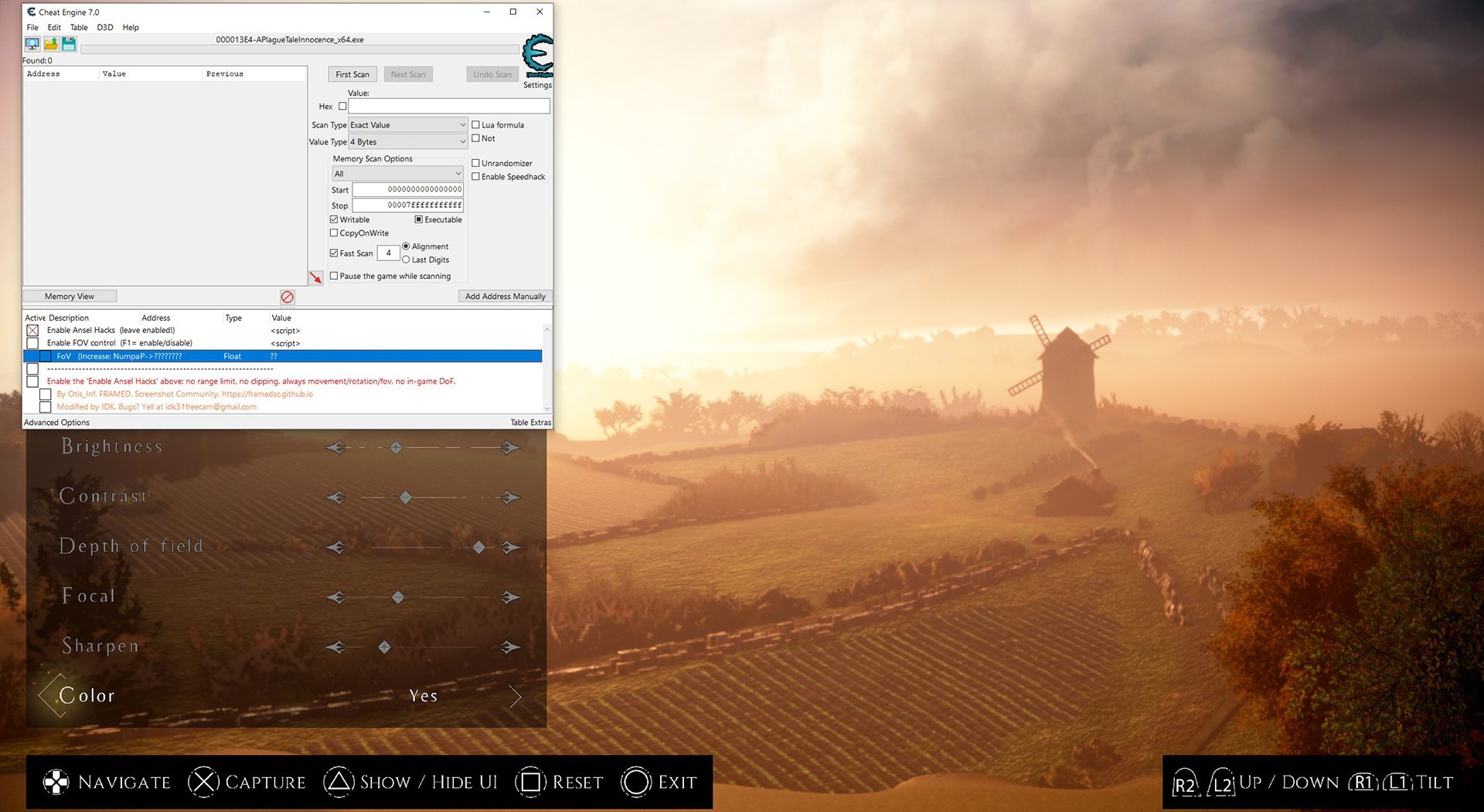Increase Focal with right arrow
This screenshot has width=1484, height=812.
pyautogui.click(x=509, y=597)
